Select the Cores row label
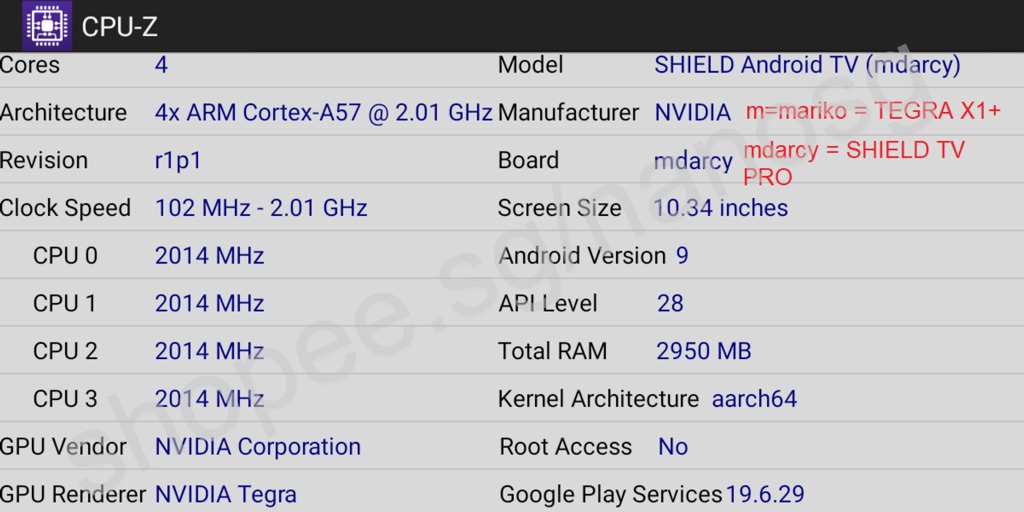The image size is (1024, 512). [x=30, y=65]
